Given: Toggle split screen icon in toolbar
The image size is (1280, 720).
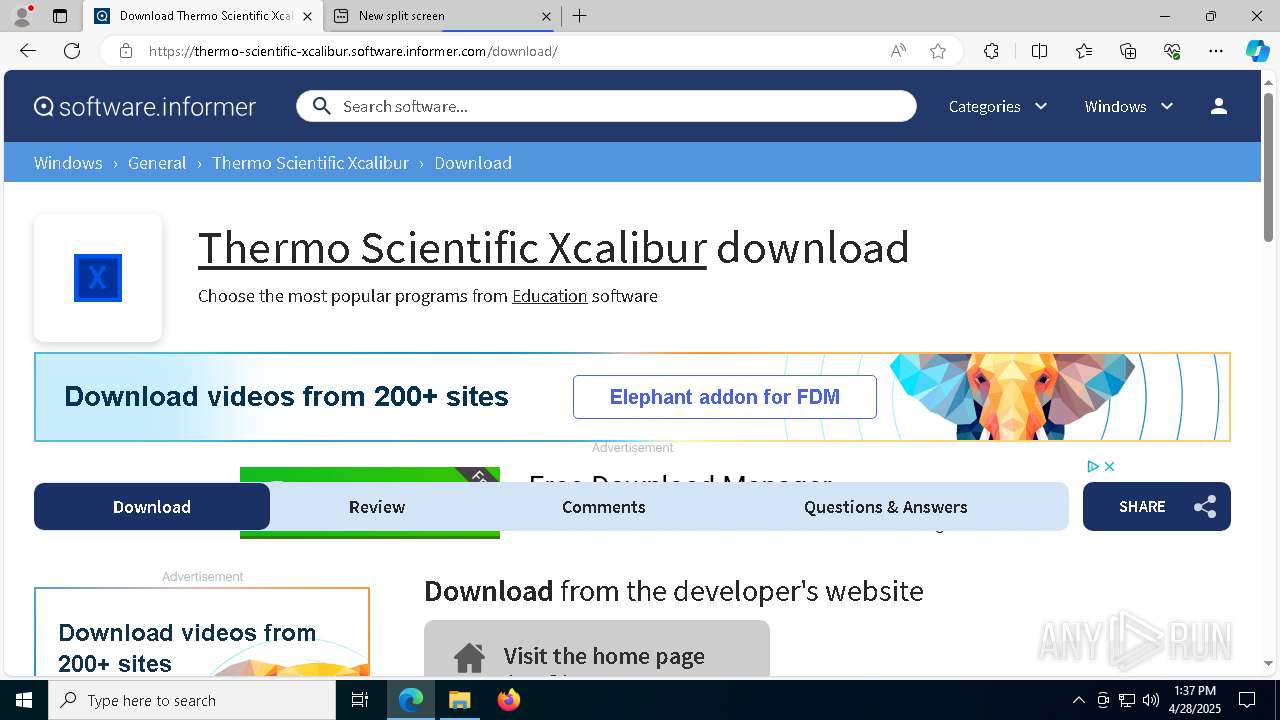Looking at the screenshot, I should coord(1039,51).
